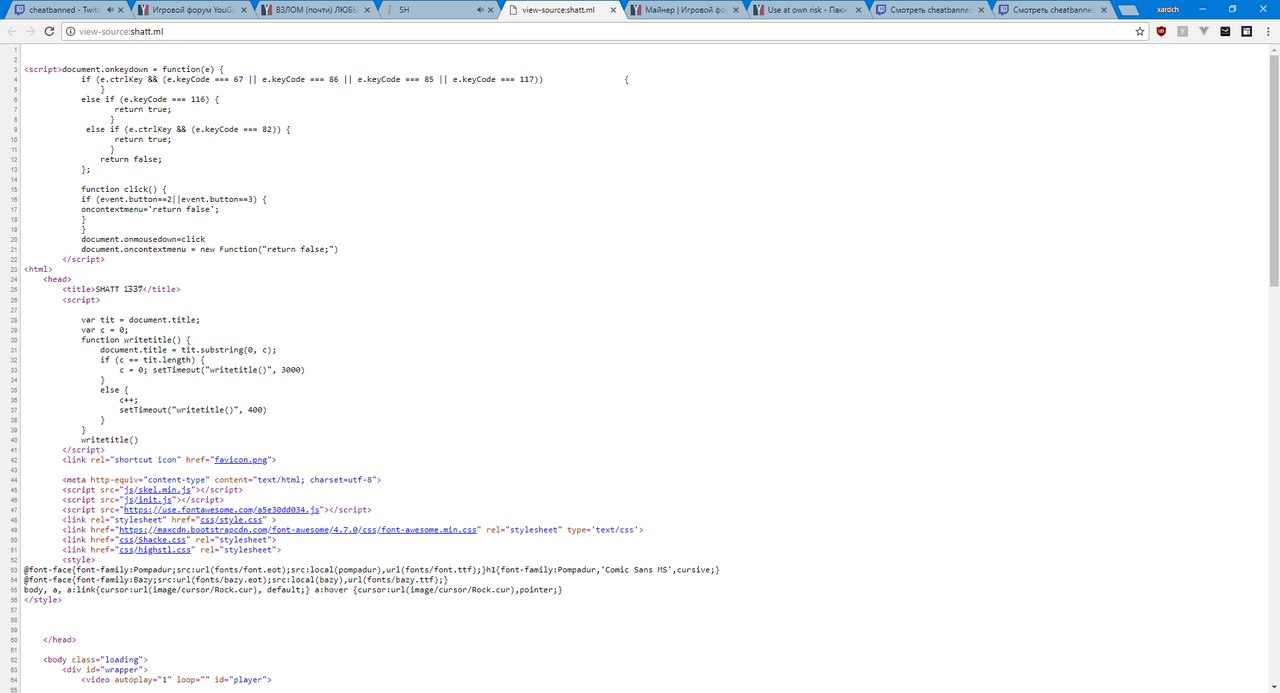Open the xardch profile button
1280x693 pixels.
(x=1167, y=8)
